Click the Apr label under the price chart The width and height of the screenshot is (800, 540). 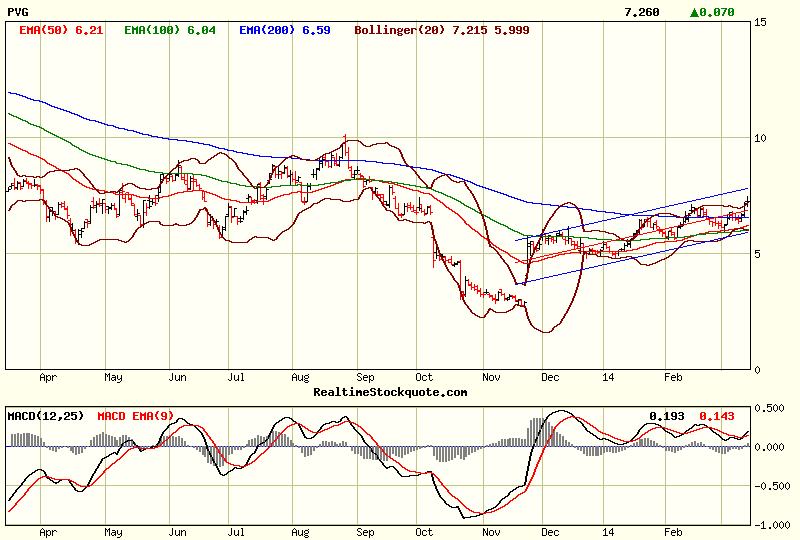47,378
